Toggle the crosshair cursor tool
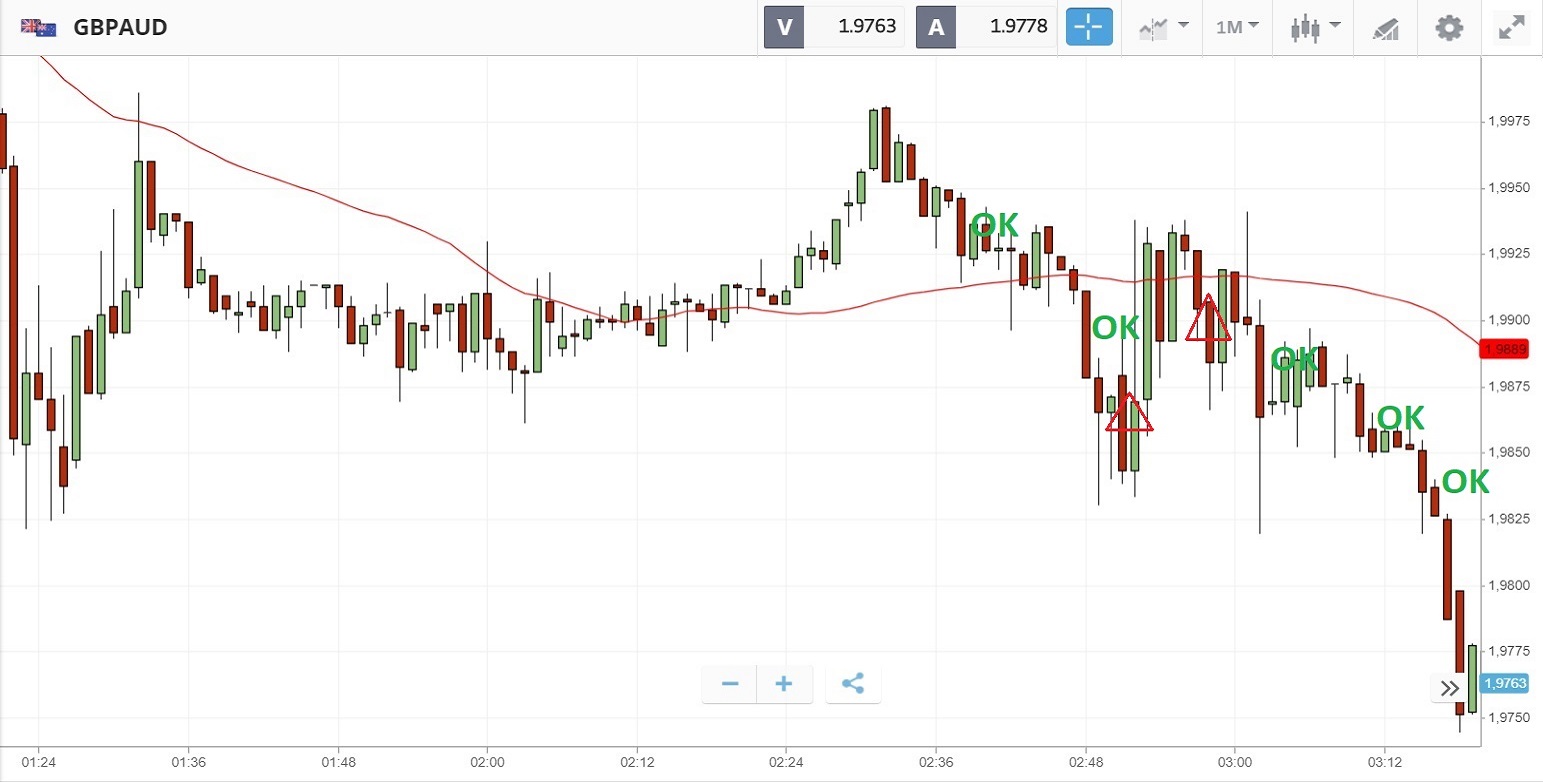The height and width of the screenshot is (782, 1543). [x=1089, y=27]
